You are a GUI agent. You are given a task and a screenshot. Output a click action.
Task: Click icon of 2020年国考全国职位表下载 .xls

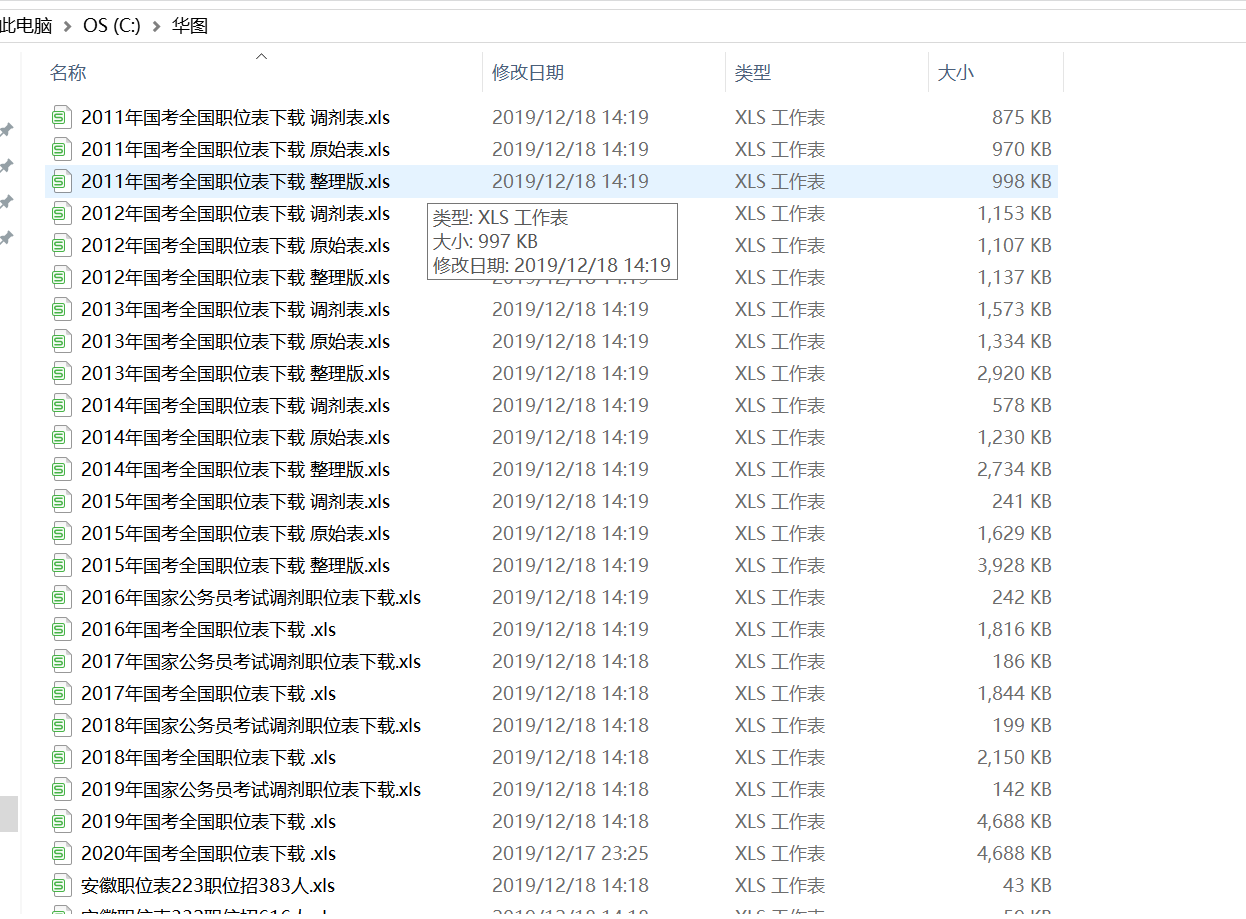pyautogui.click(x=62, y=853)
